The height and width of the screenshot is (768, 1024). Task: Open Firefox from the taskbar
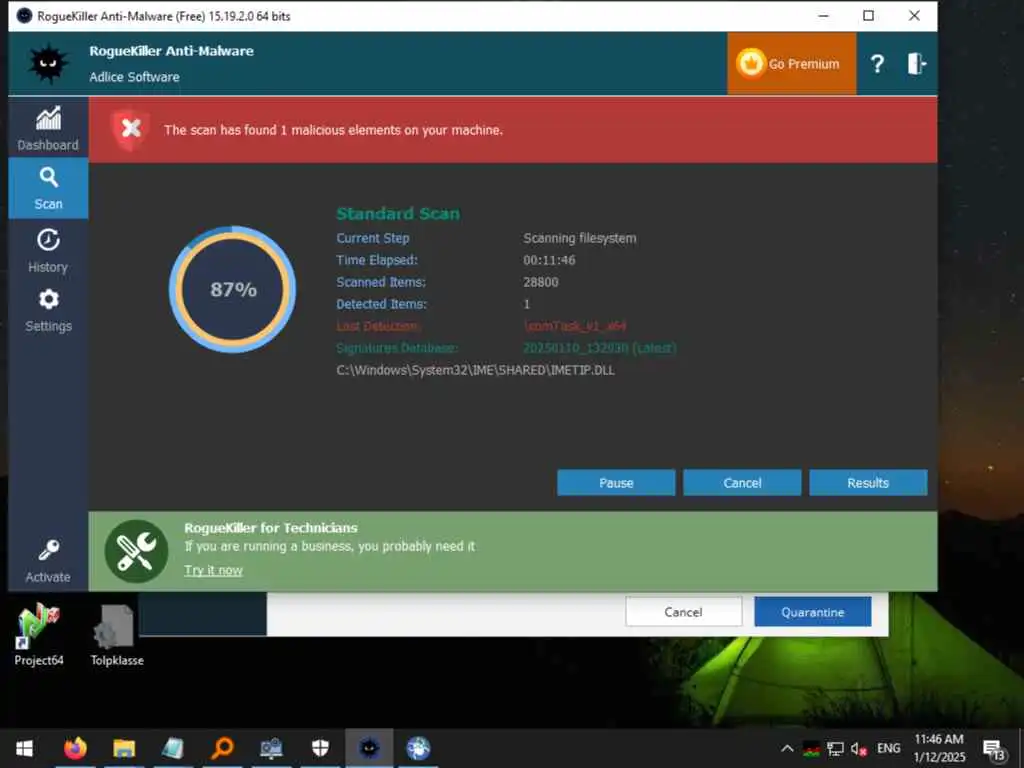pos(75,748)
